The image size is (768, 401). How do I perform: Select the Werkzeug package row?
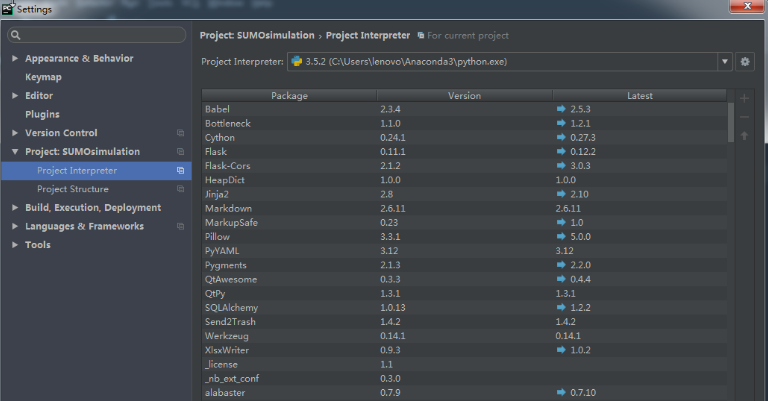(x=464, y=336)
